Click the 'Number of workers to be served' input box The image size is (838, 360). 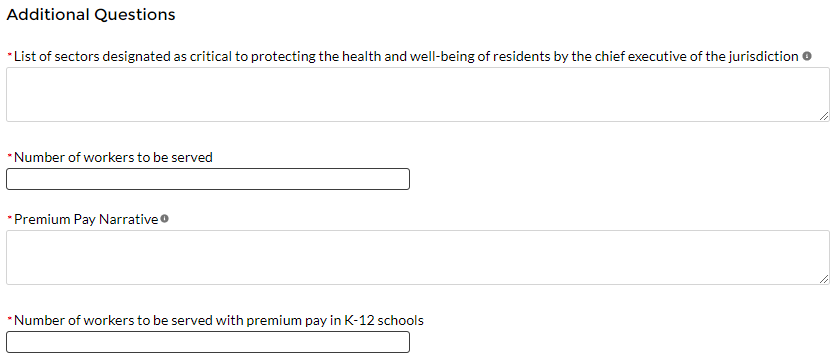[x=208, y=179]
